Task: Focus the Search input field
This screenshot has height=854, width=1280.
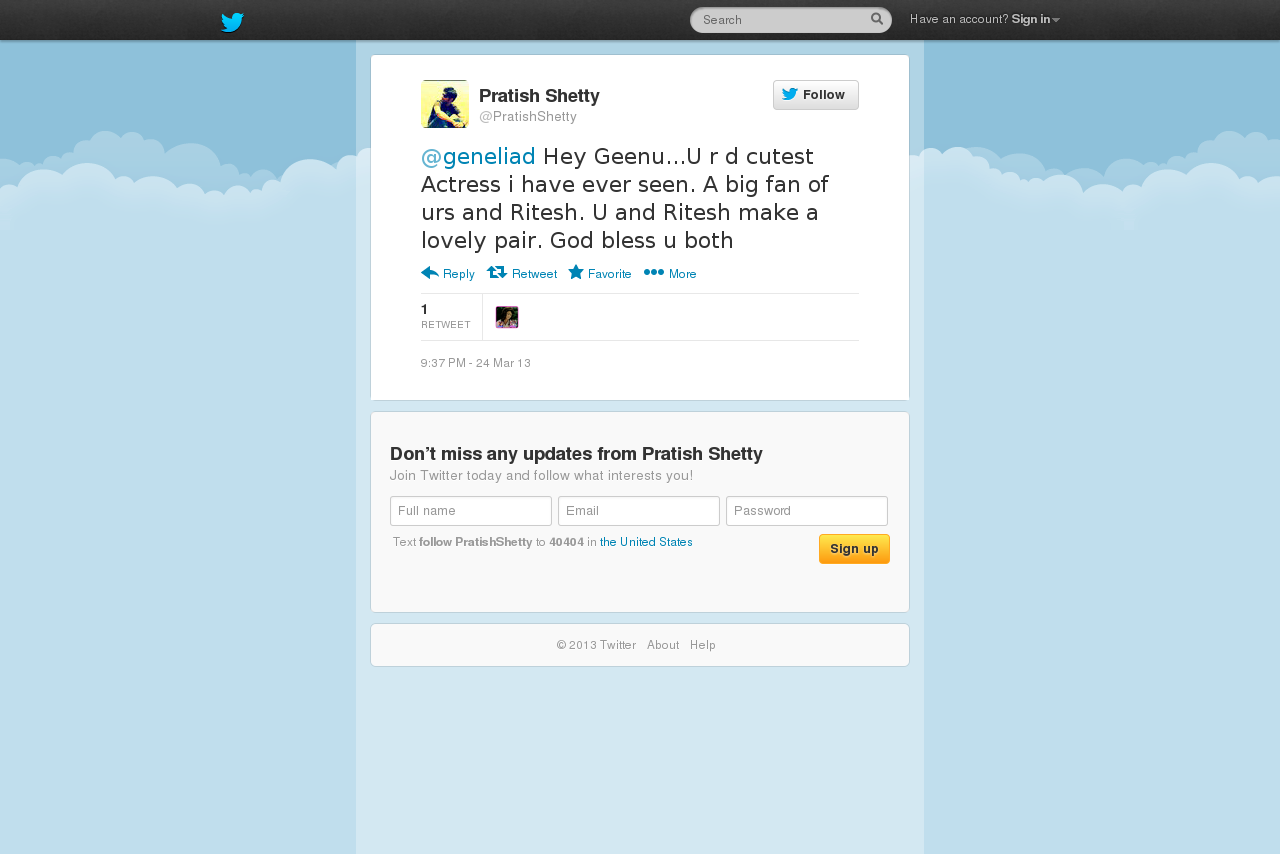Action: coord(780,20)
